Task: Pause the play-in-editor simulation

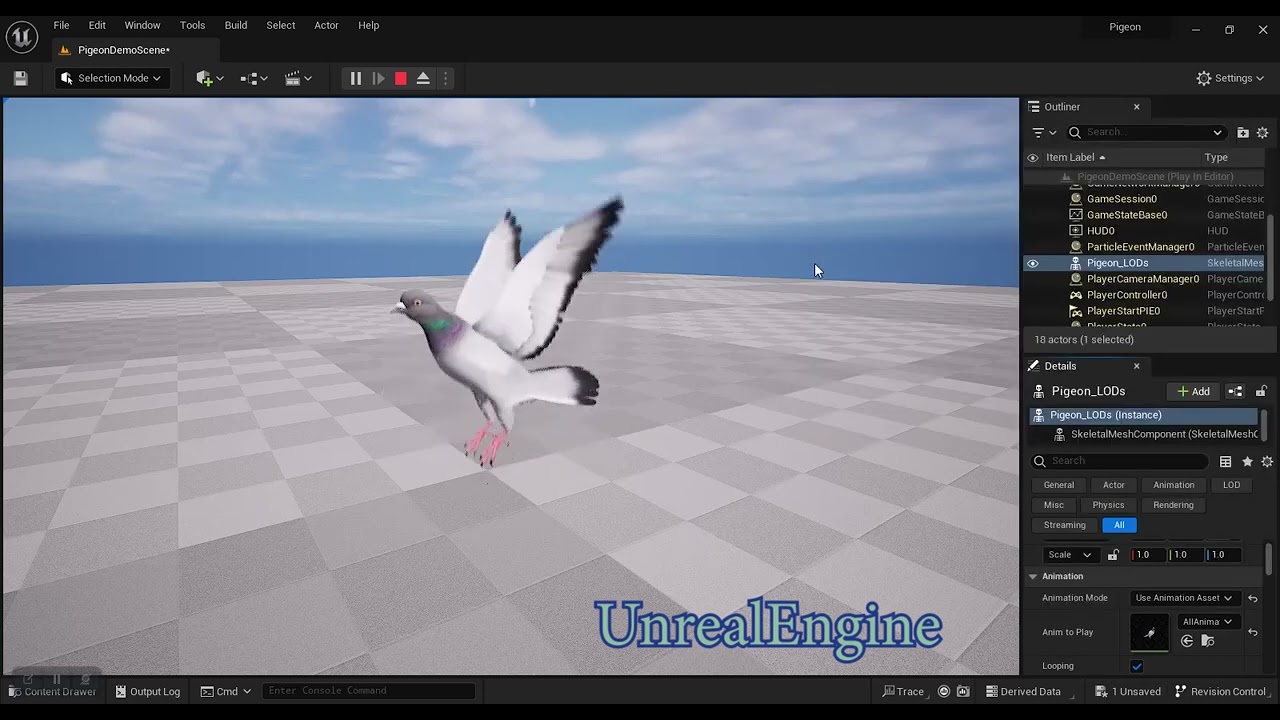Action: [355, 78]
